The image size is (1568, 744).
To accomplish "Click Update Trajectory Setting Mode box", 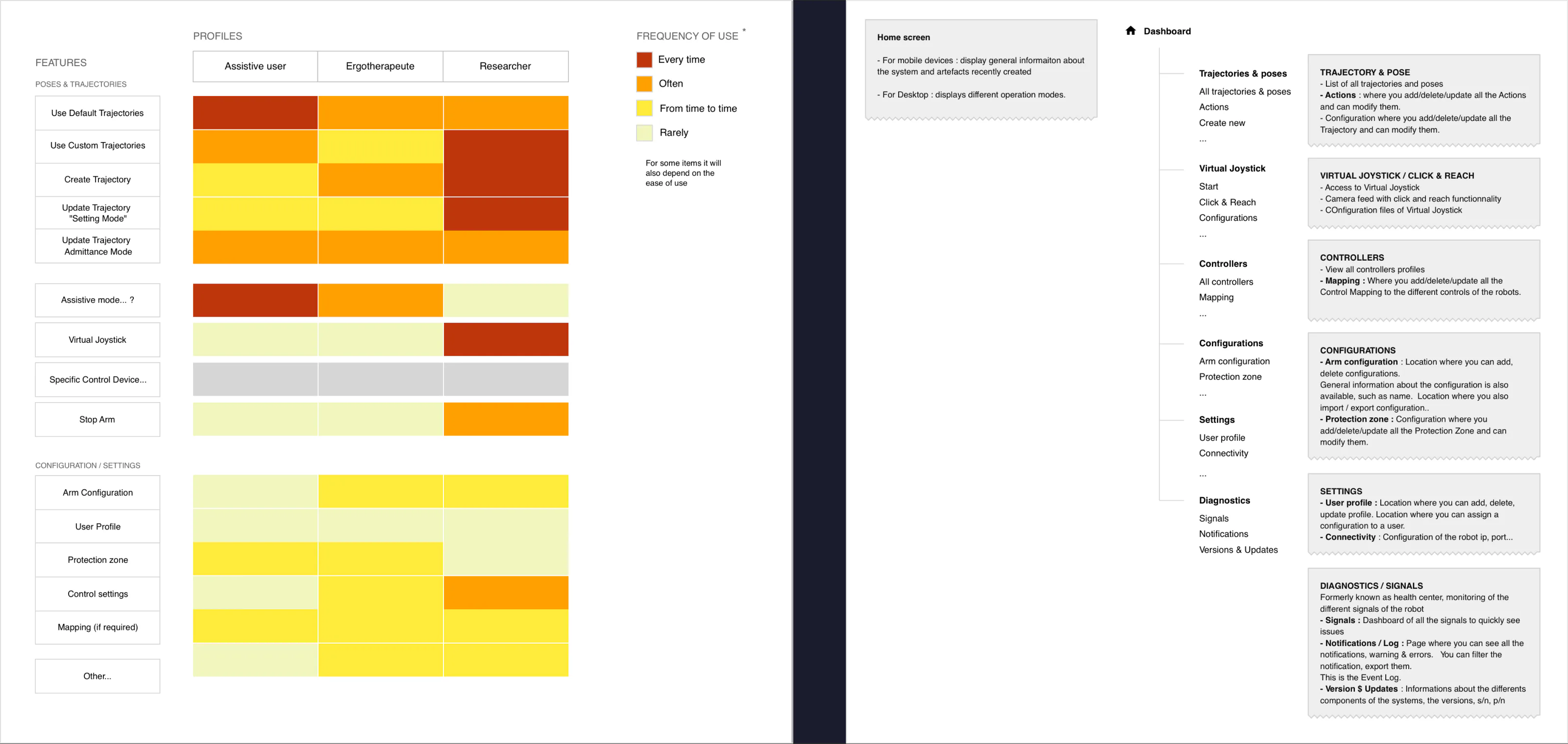I will 98,213.
